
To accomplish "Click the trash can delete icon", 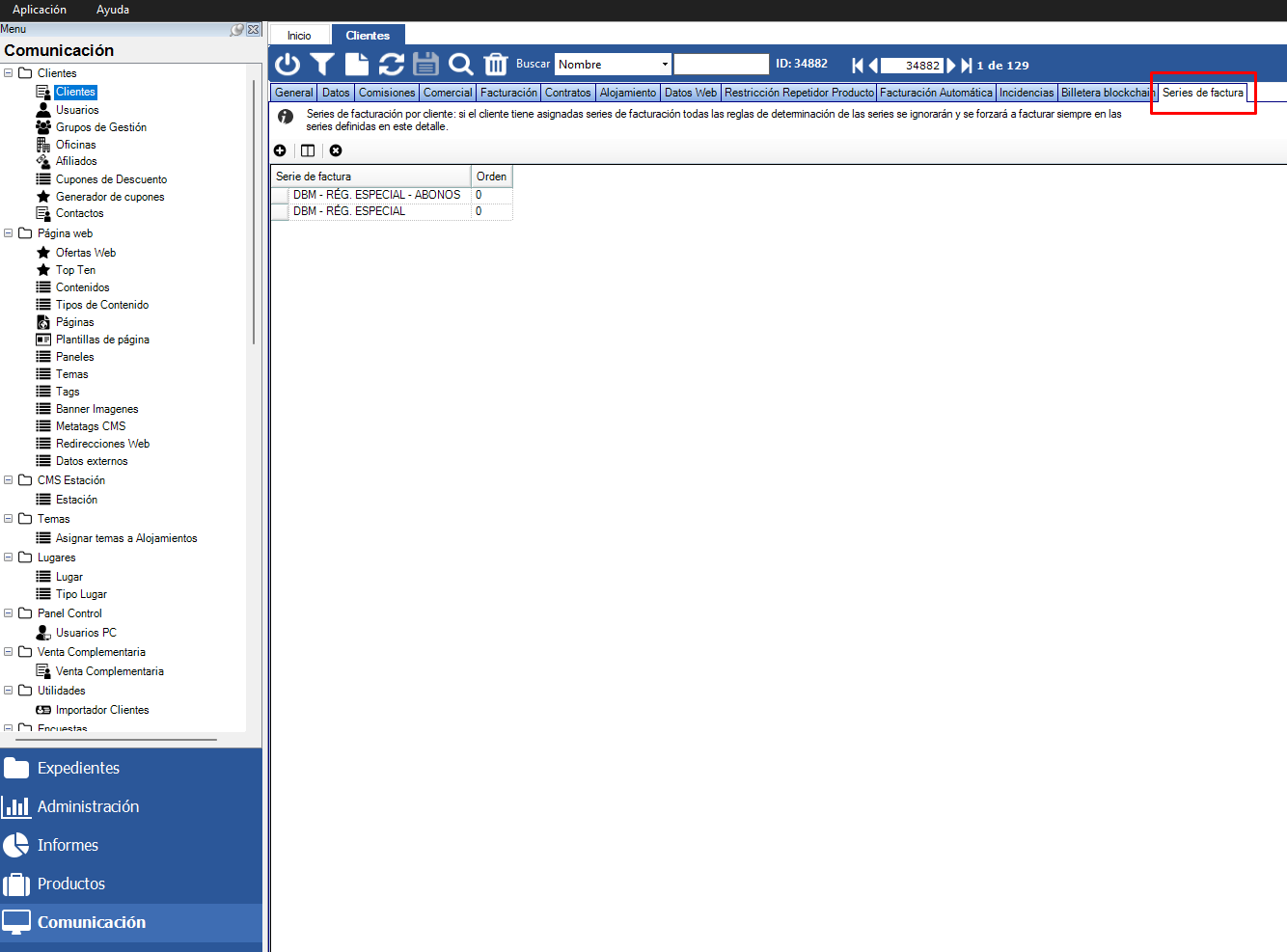I will tap(496, 65).
